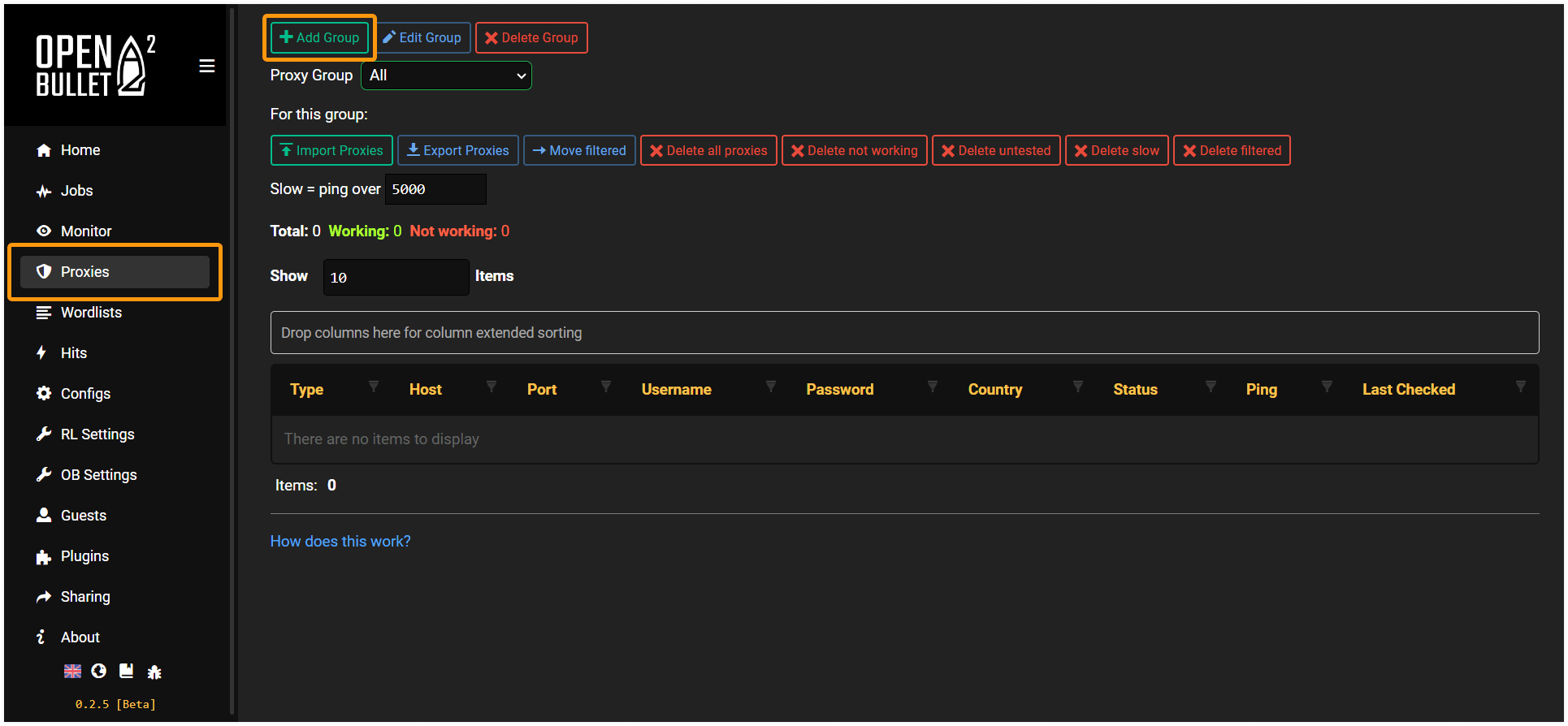Focus the slow ping threshold field
Image resolution: width=1568 pixels, height=726 pixels.
pos(435,189)
